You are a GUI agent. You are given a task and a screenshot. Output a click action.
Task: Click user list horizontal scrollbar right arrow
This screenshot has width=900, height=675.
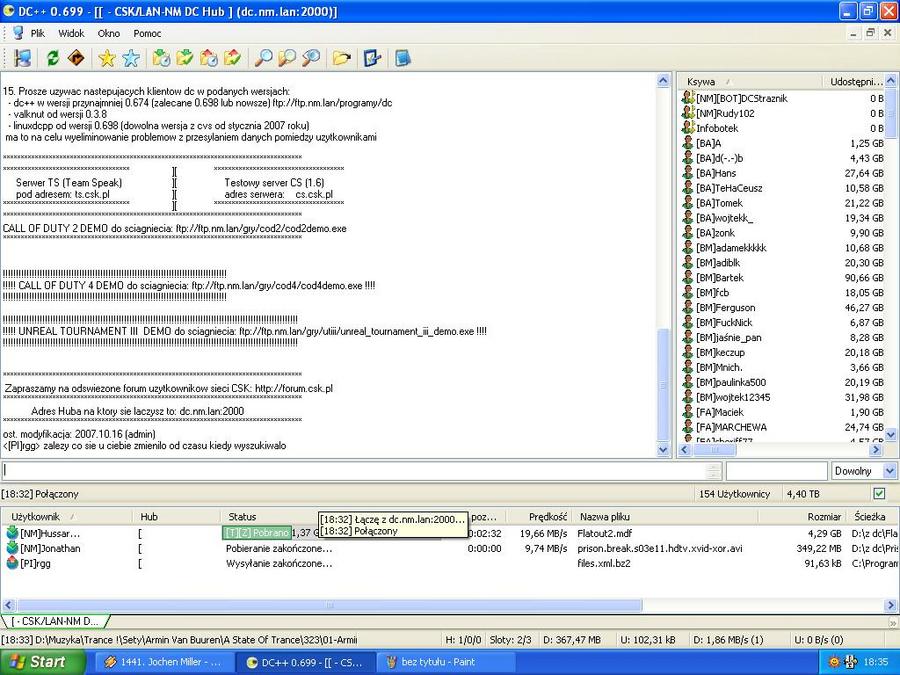click(875, 450)
